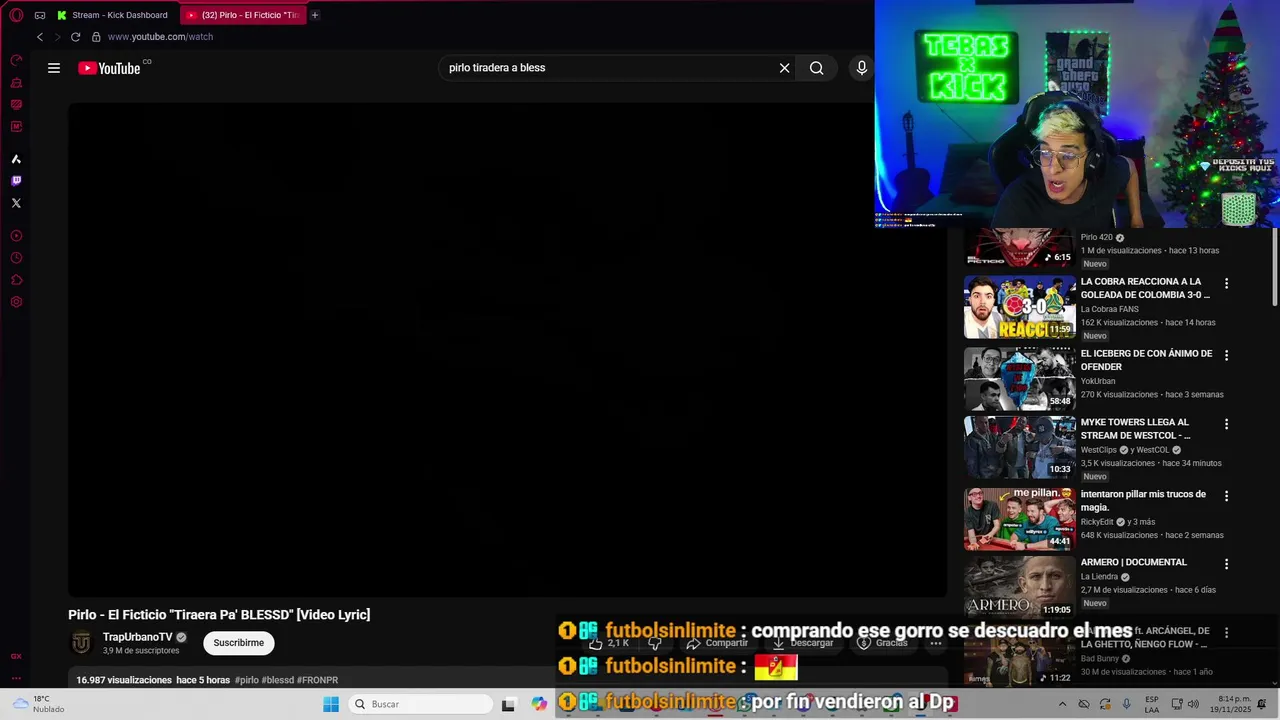Open 'EL ICEBERG DE CON ÁNIMO DE OFENDER' title
The width and height of the screenshot is (1280, 720).
pyautogui.click(x=1146, y=360)
